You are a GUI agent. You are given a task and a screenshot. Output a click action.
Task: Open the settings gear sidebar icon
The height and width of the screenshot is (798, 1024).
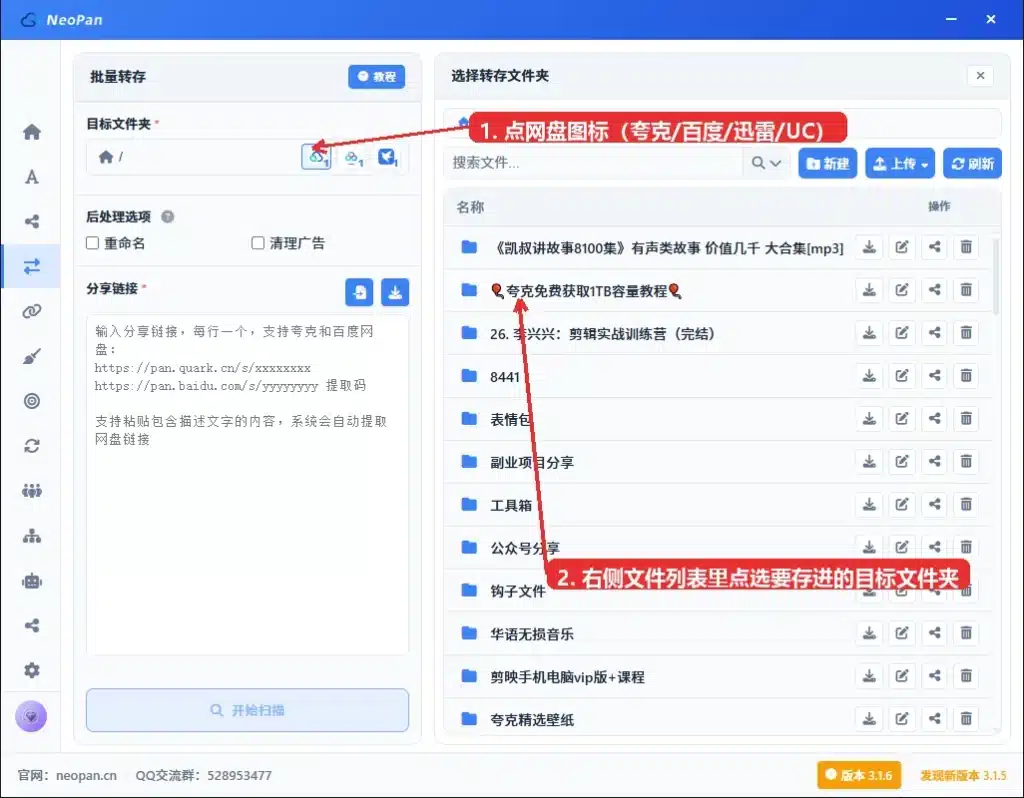31,670
